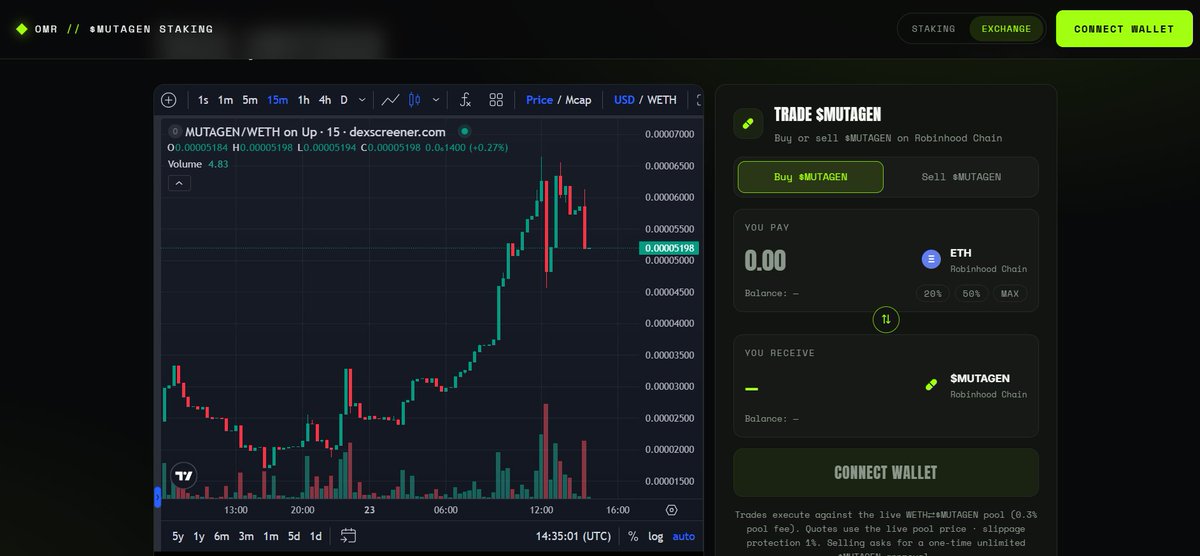Click the fullscreen icon at the chart toolbar's edge

click(699, 100)
